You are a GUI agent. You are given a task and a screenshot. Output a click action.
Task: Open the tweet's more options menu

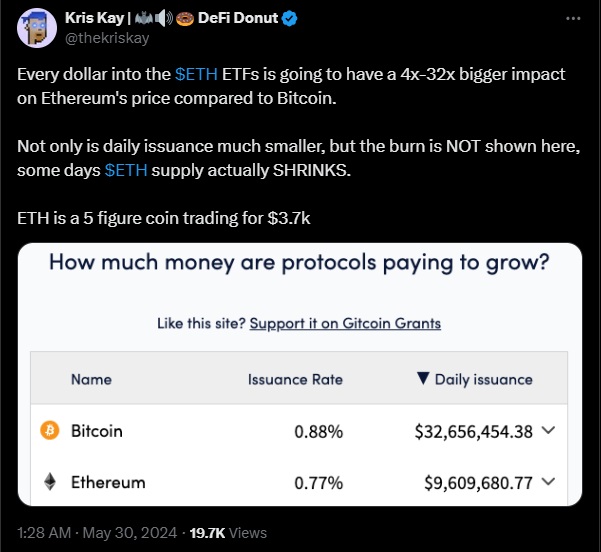(571, 18)
